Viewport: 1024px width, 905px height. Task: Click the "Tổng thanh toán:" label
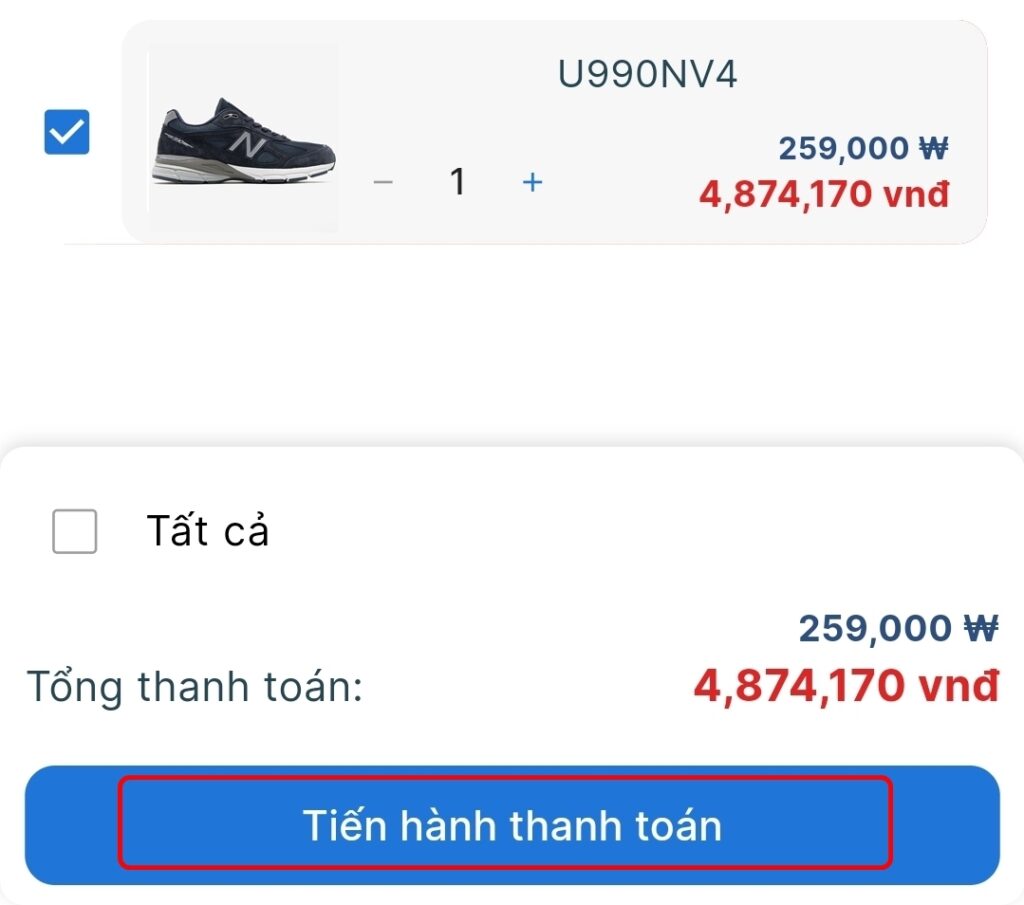point(195,687)
